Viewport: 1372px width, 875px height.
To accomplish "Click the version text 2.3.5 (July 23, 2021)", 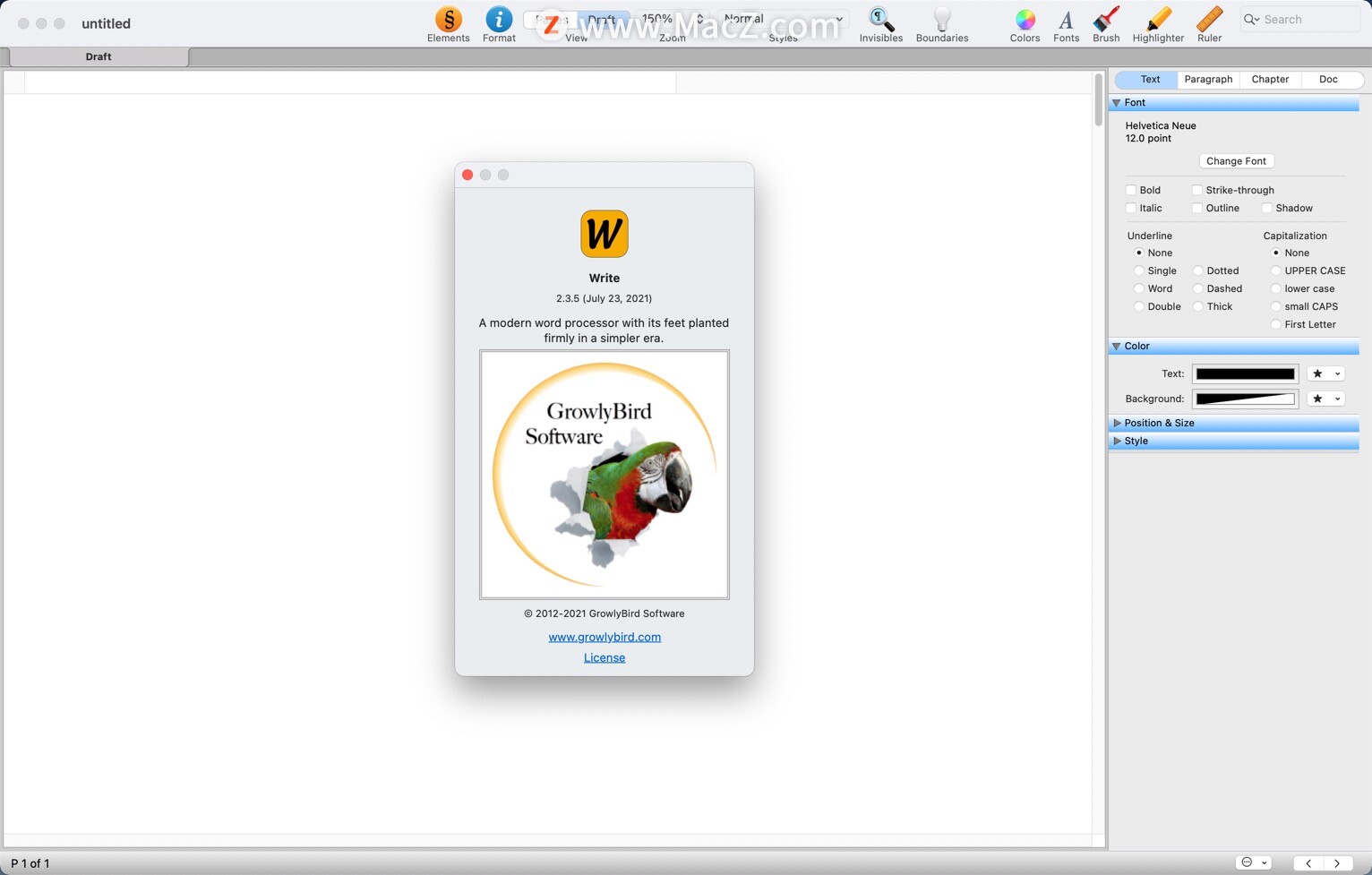I will click(x=604, y=298).
